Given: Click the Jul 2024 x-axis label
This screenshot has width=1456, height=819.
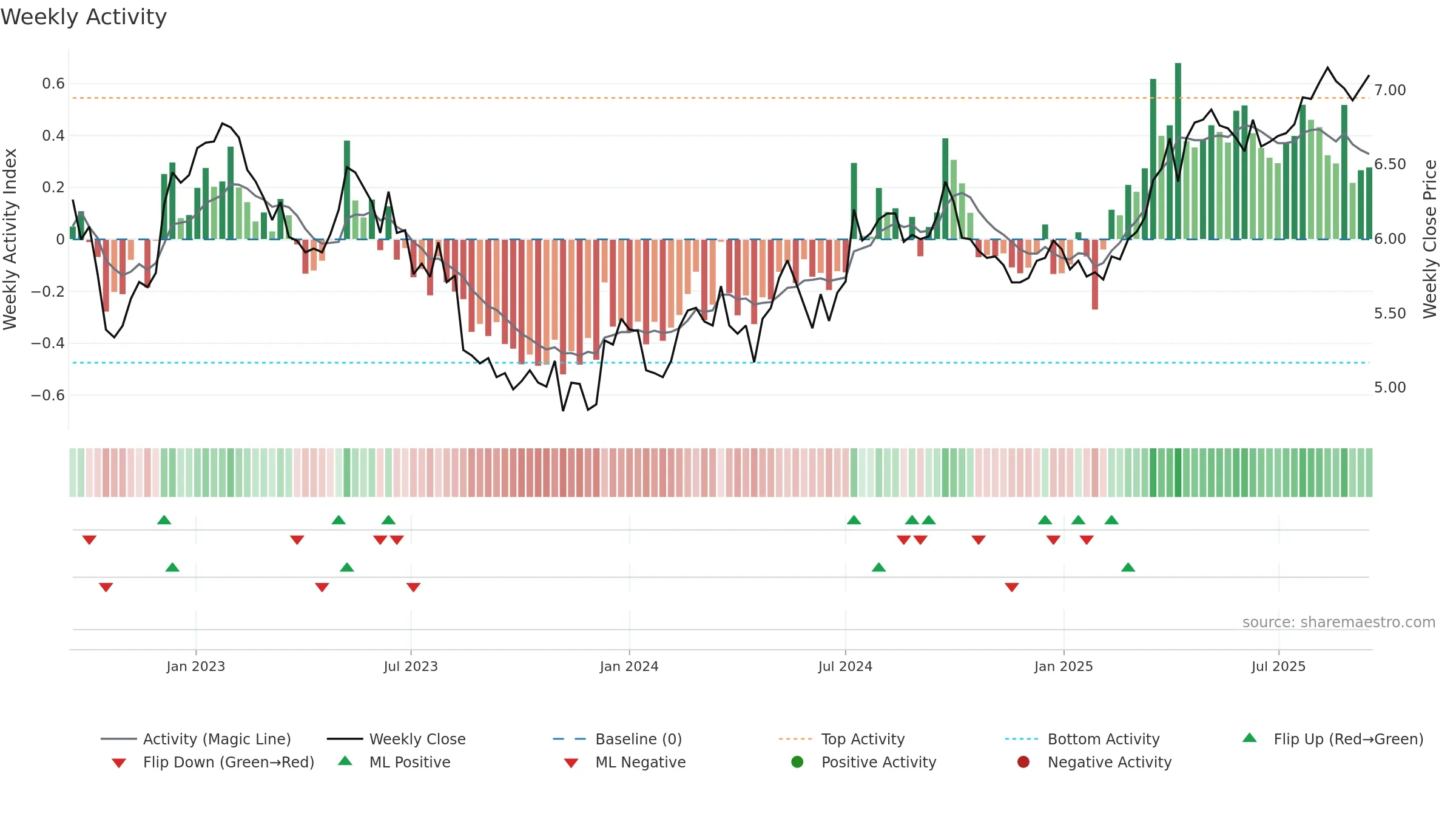Looking at the screenshot, I should tap(845, 666).
